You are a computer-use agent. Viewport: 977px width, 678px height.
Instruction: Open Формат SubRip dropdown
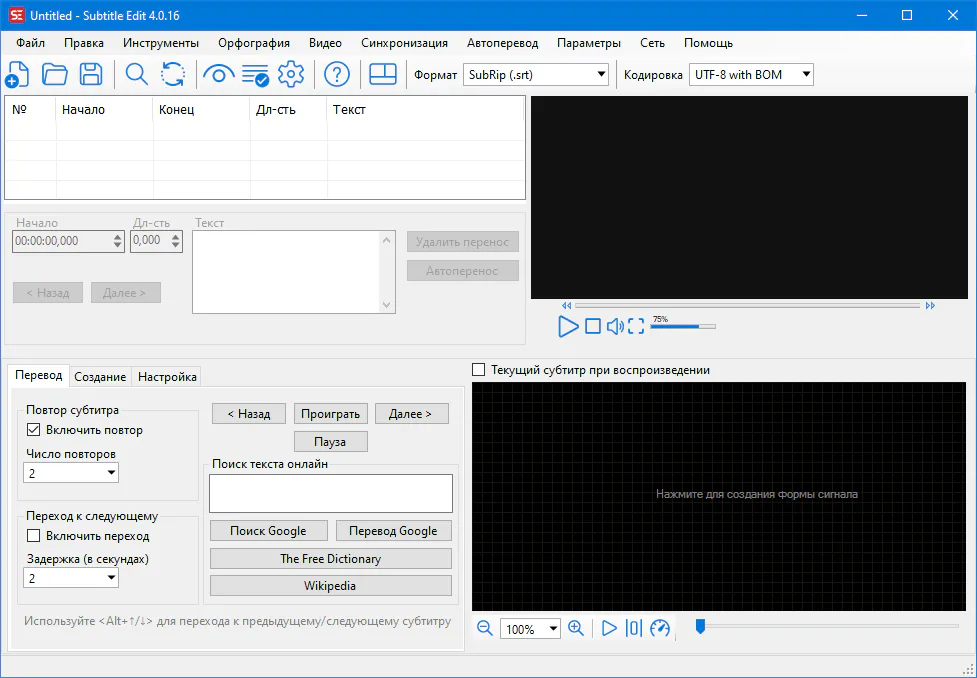coord(536,75)
